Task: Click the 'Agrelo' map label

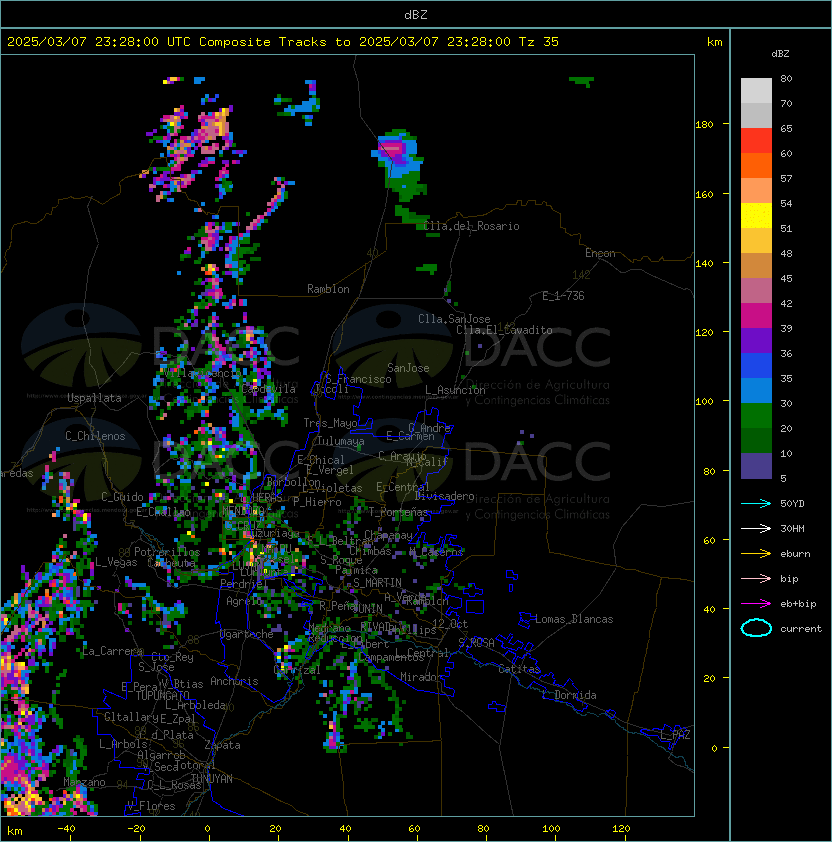Action: pyautogui.click(x=244, y=601)
